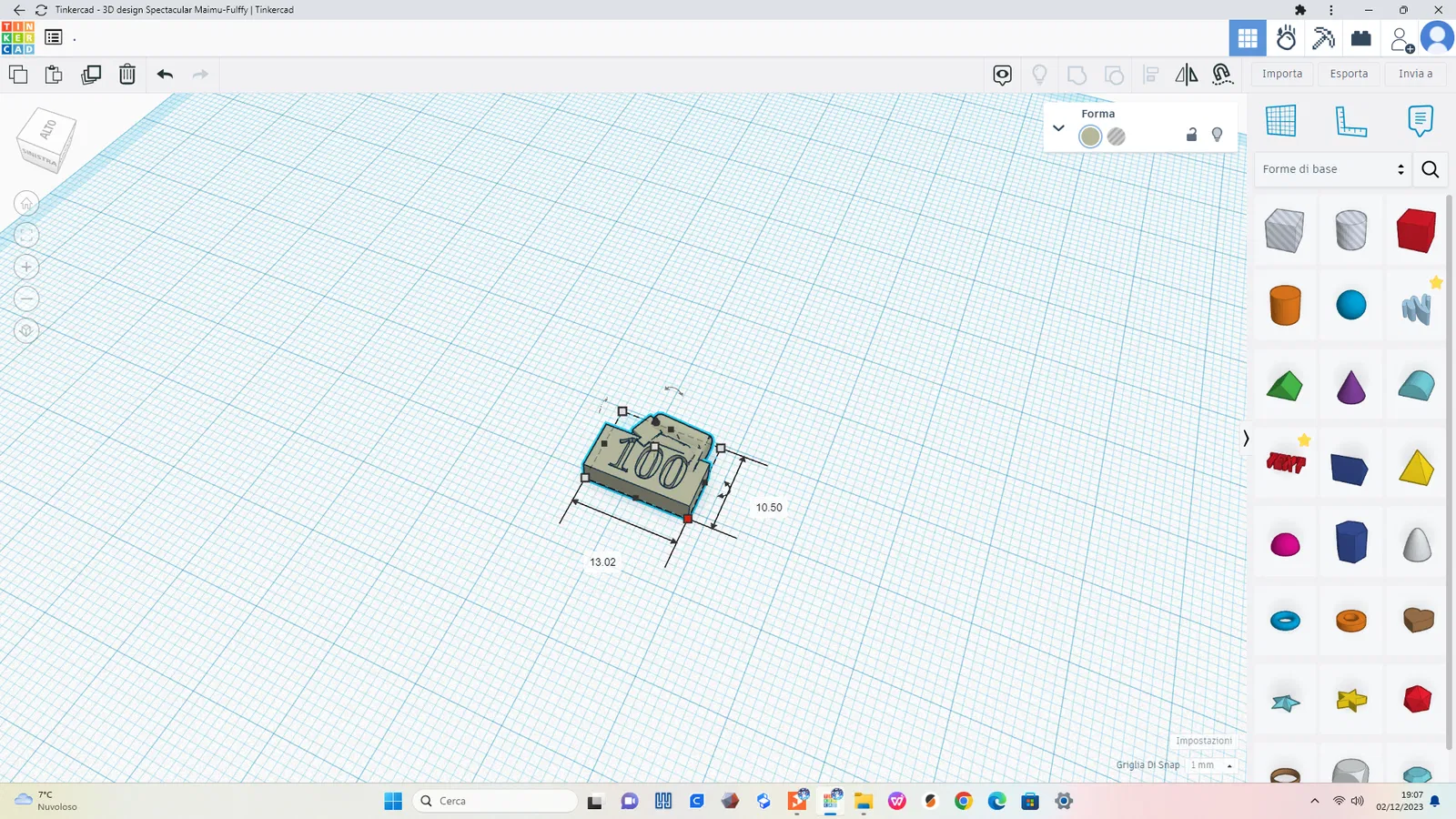Open the designs list icon beside the logo
The image size is (1456, 819).
click(54, 37)
